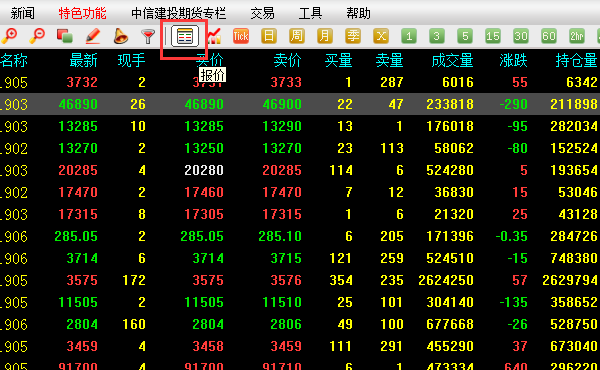Click the red pencil drawing tool icon
The width and height of the screenshot is (600, 370).
pos(93,36)
